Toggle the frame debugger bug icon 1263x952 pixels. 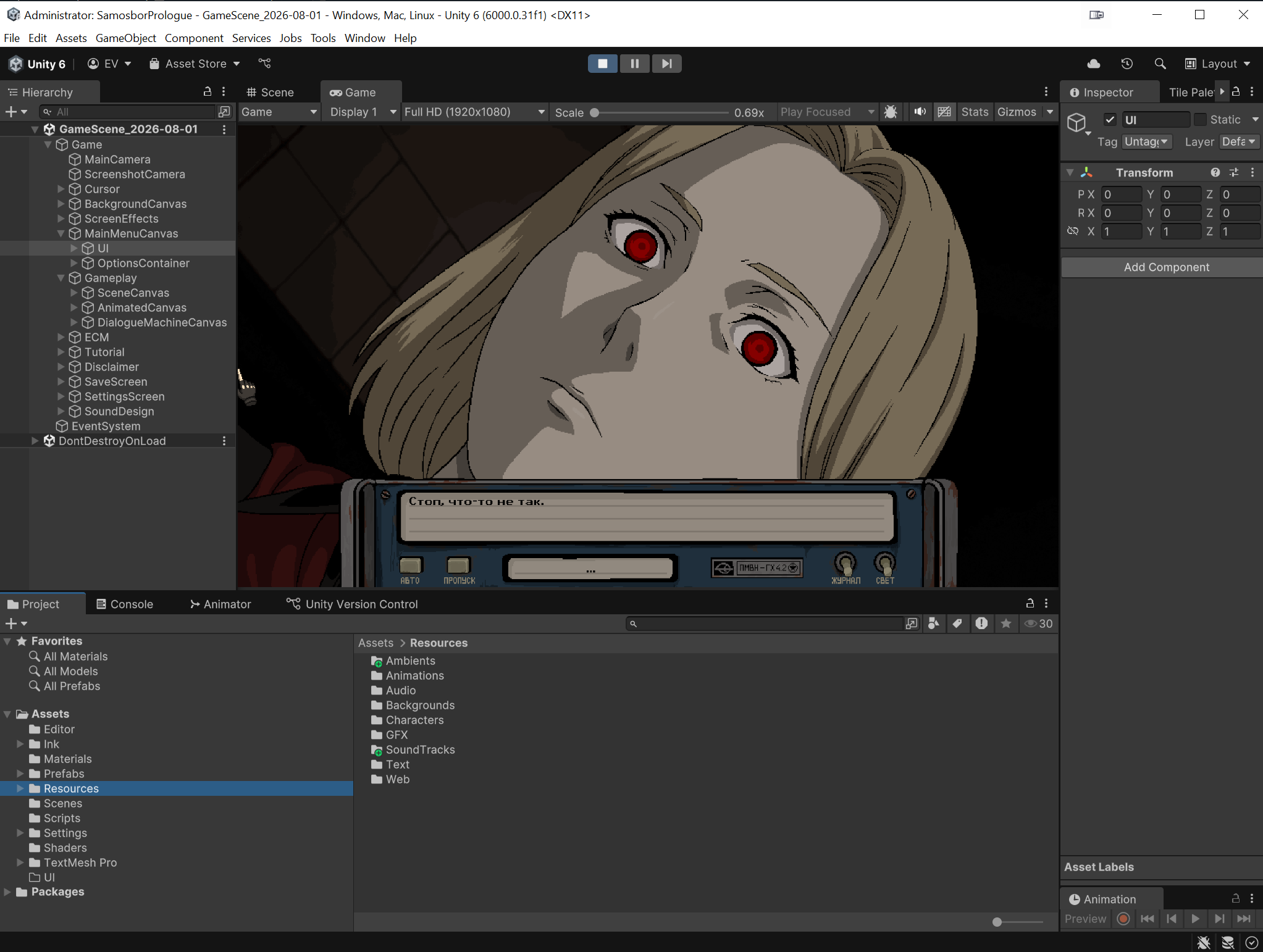click(891, 112)
